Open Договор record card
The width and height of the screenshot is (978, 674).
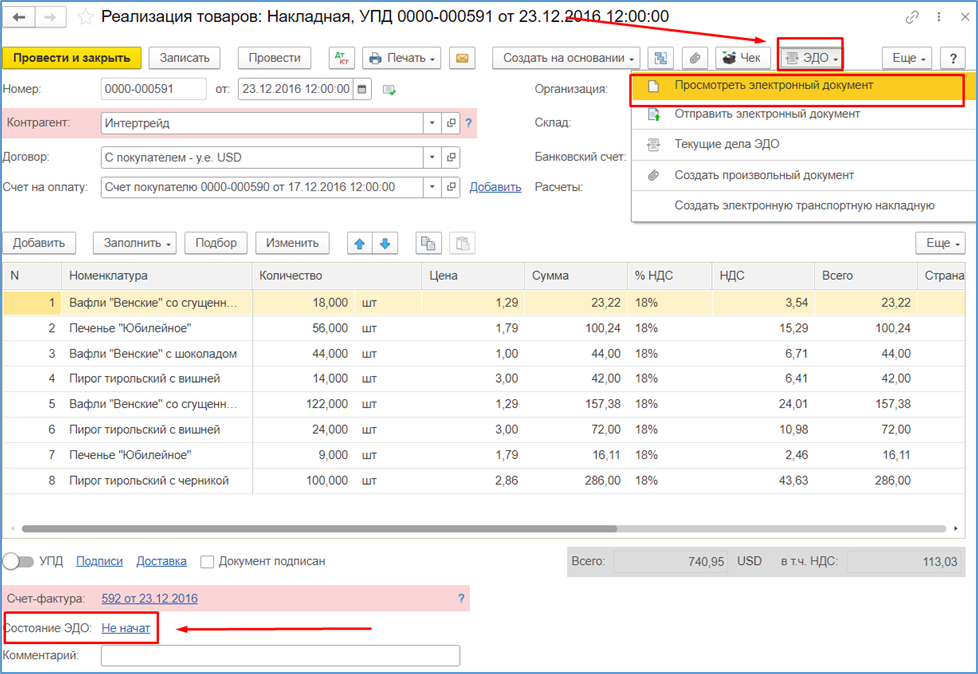[x=451, y=157]
